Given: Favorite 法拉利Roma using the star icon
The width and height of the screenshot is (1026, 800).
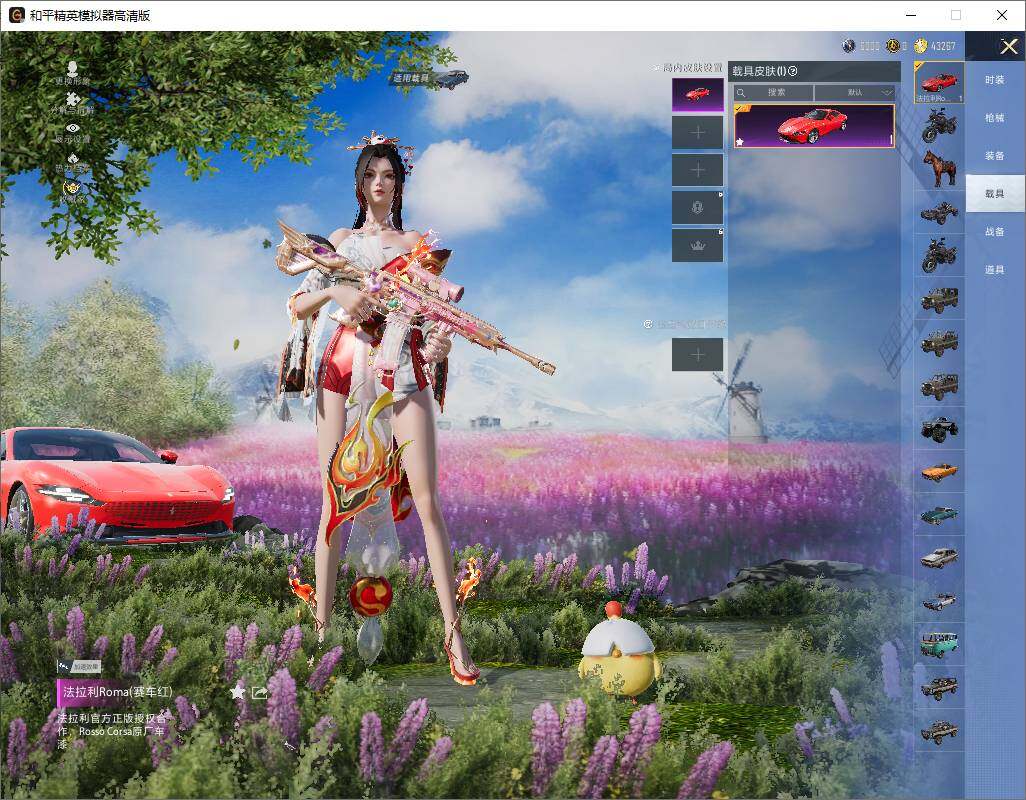Looking at the screenshot, I should pyautogui.click(x=238, y=691).
